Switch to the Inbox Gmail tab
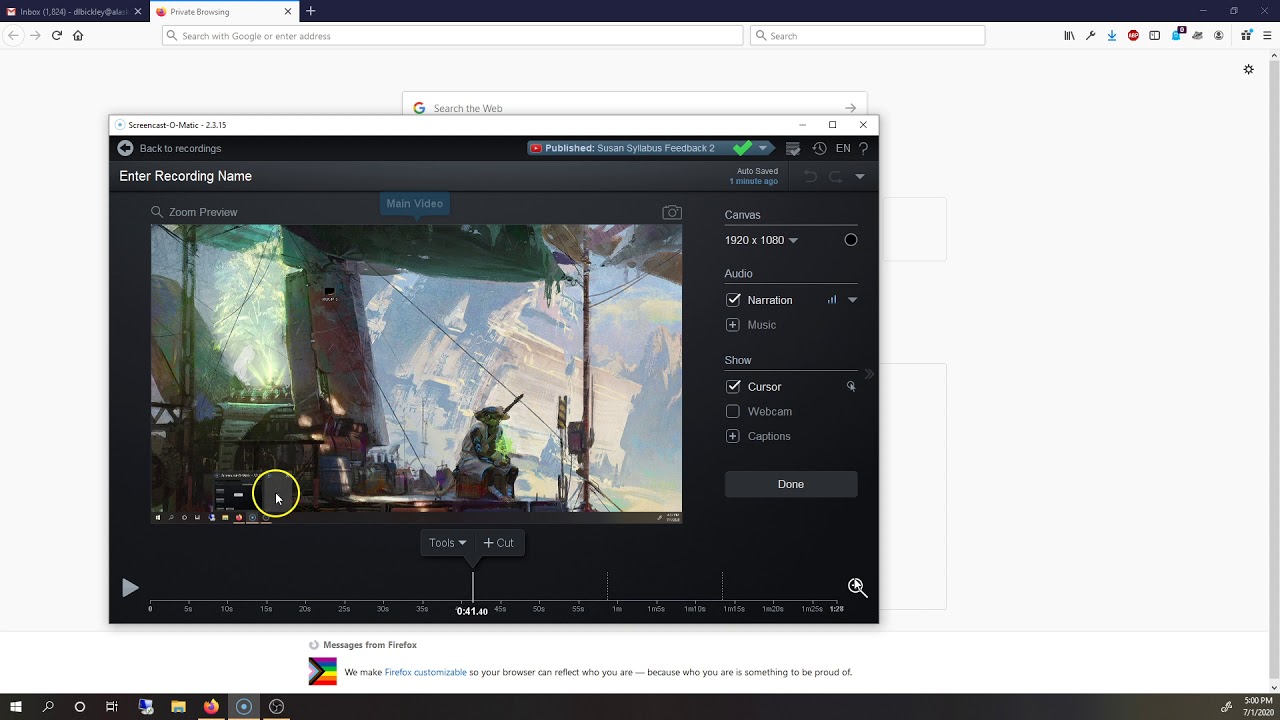Screen dimensions: 1280x720 click(75, 11)
